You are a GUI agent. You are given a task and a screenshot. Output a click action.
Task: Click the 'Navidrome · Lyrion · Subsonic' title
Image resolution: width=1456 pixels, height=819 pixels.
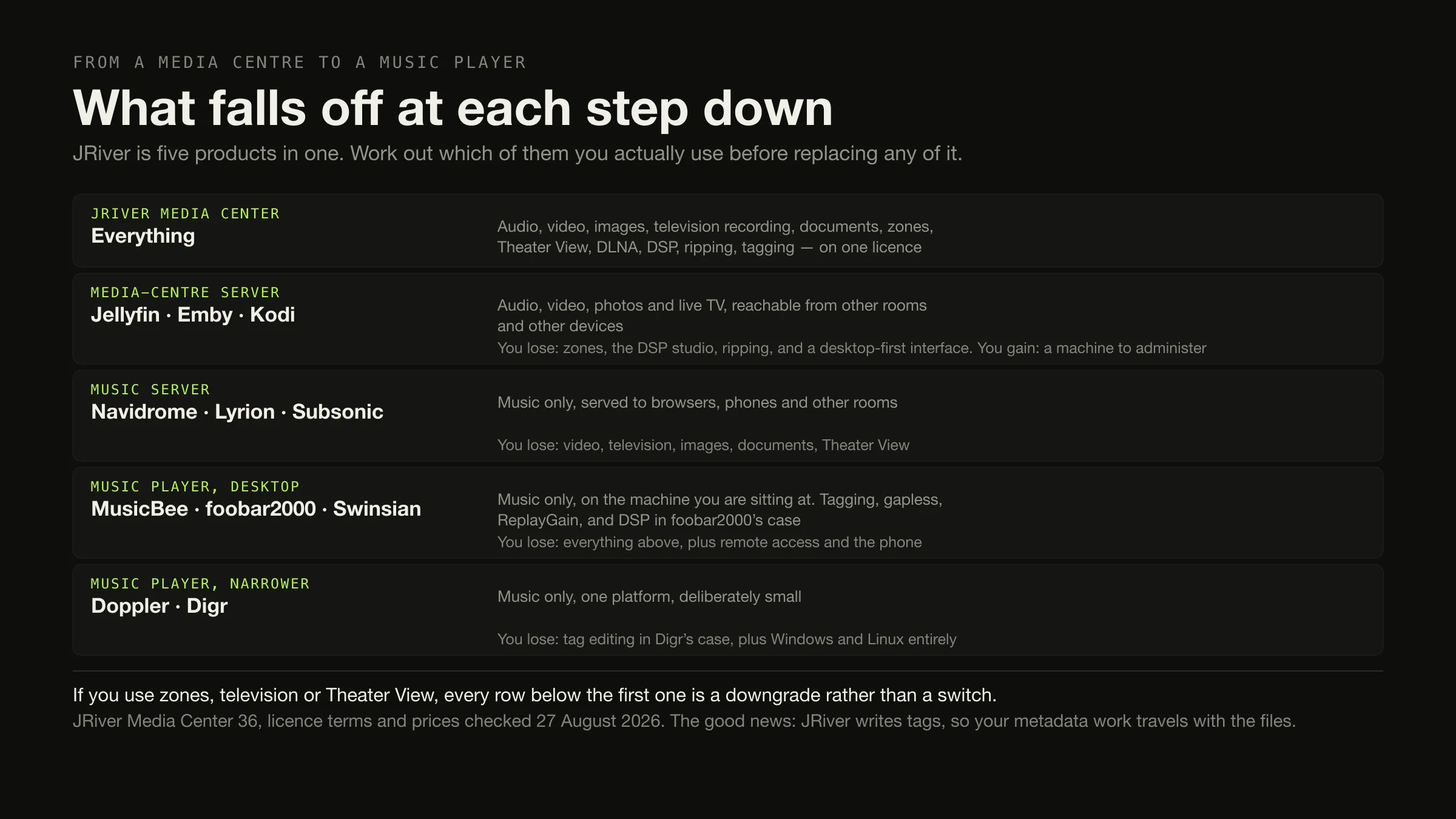pos(237,412)
